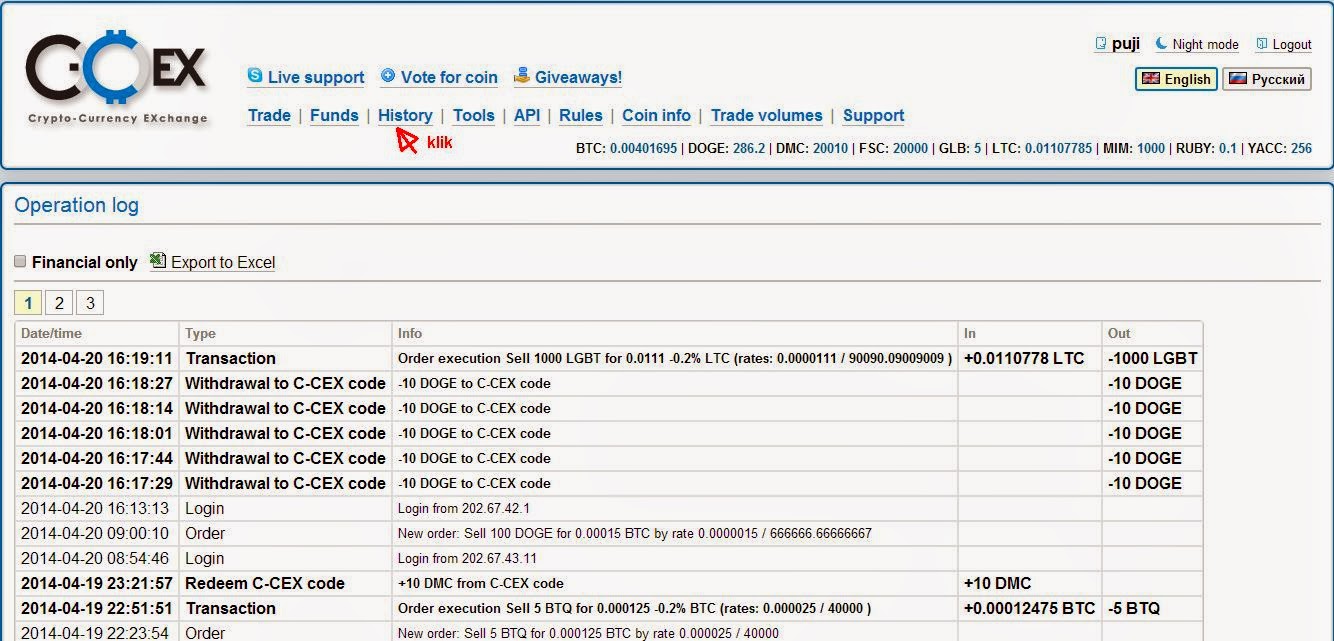Click Sell 1000 LGBT order execution info
This screenshot has width=1334, height=641.
pos(674,358)
